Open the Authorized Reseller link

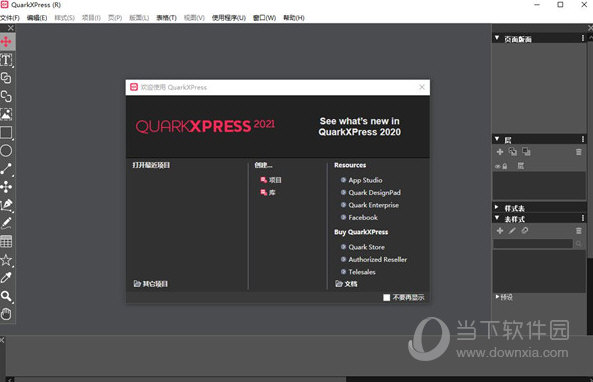pyautogui.click(x=374, y=259)
